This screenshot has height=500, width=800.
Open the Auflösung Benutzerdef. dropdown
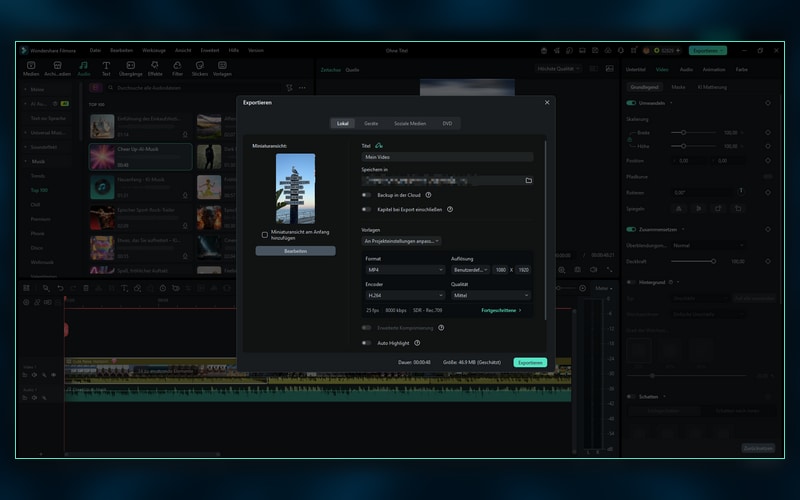coord(470,269)
